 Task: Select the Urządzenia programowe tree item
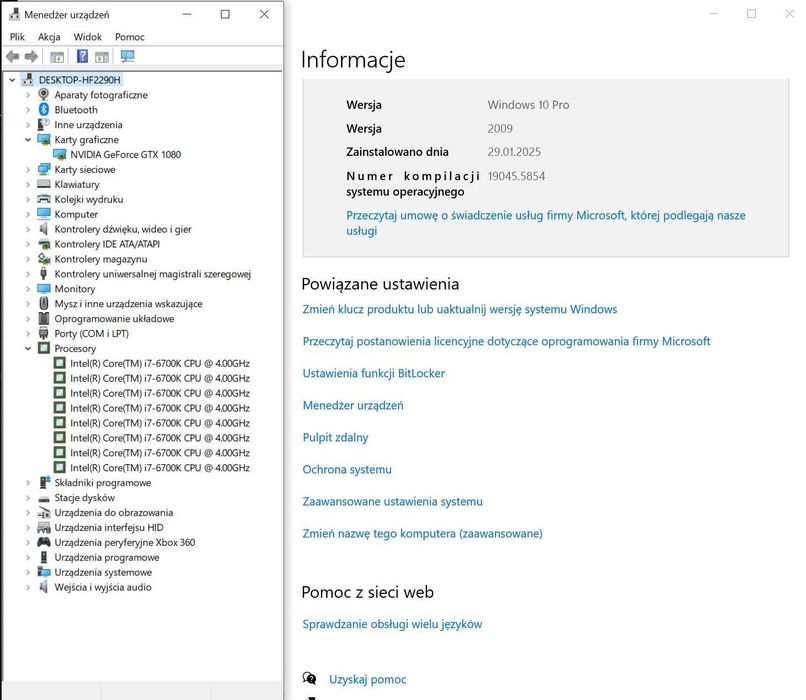click(x=107, y=557)
